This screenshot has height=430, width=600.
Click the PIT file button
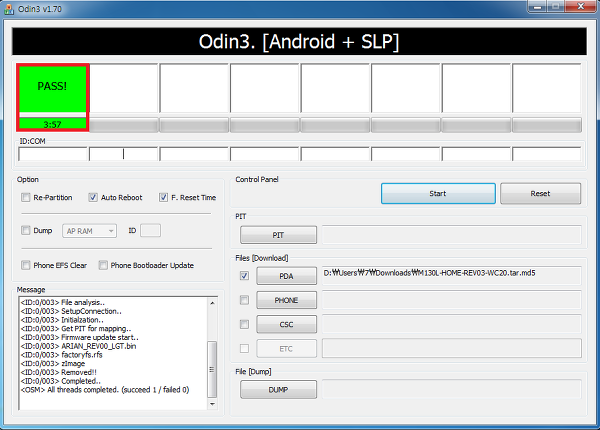278,235
